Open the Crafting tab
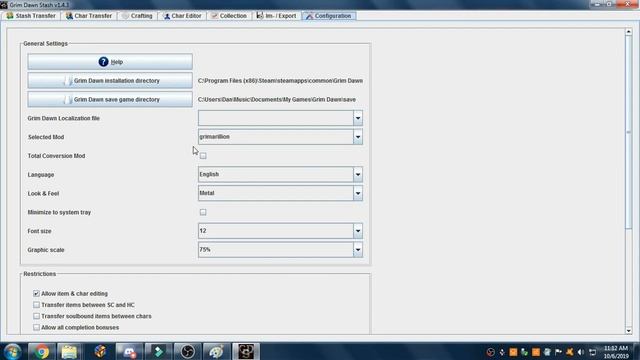Viewport: 640px width, 360px height. point(137,16)
